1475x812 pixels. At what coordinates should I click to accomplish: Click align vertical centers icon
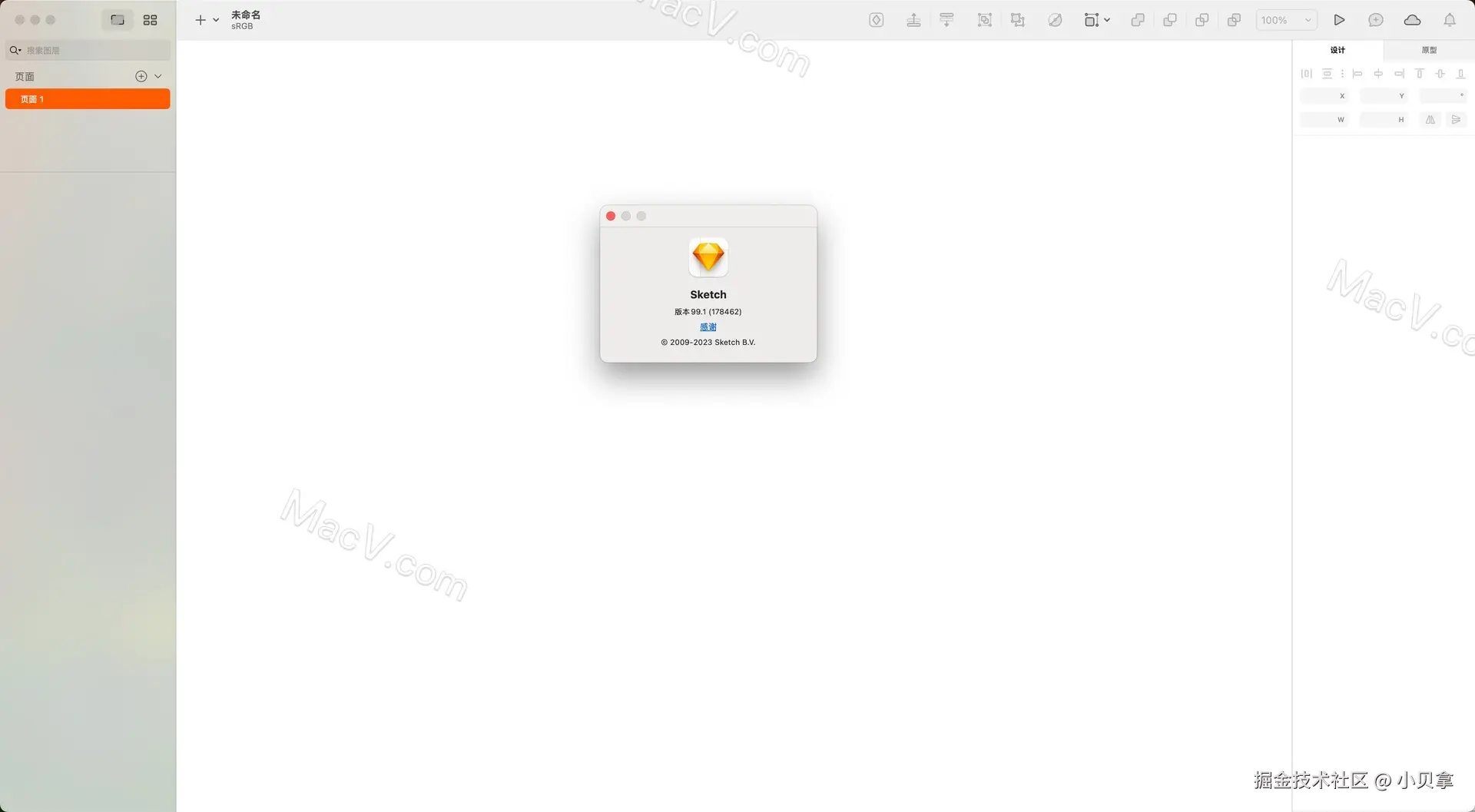(1440, 74)
